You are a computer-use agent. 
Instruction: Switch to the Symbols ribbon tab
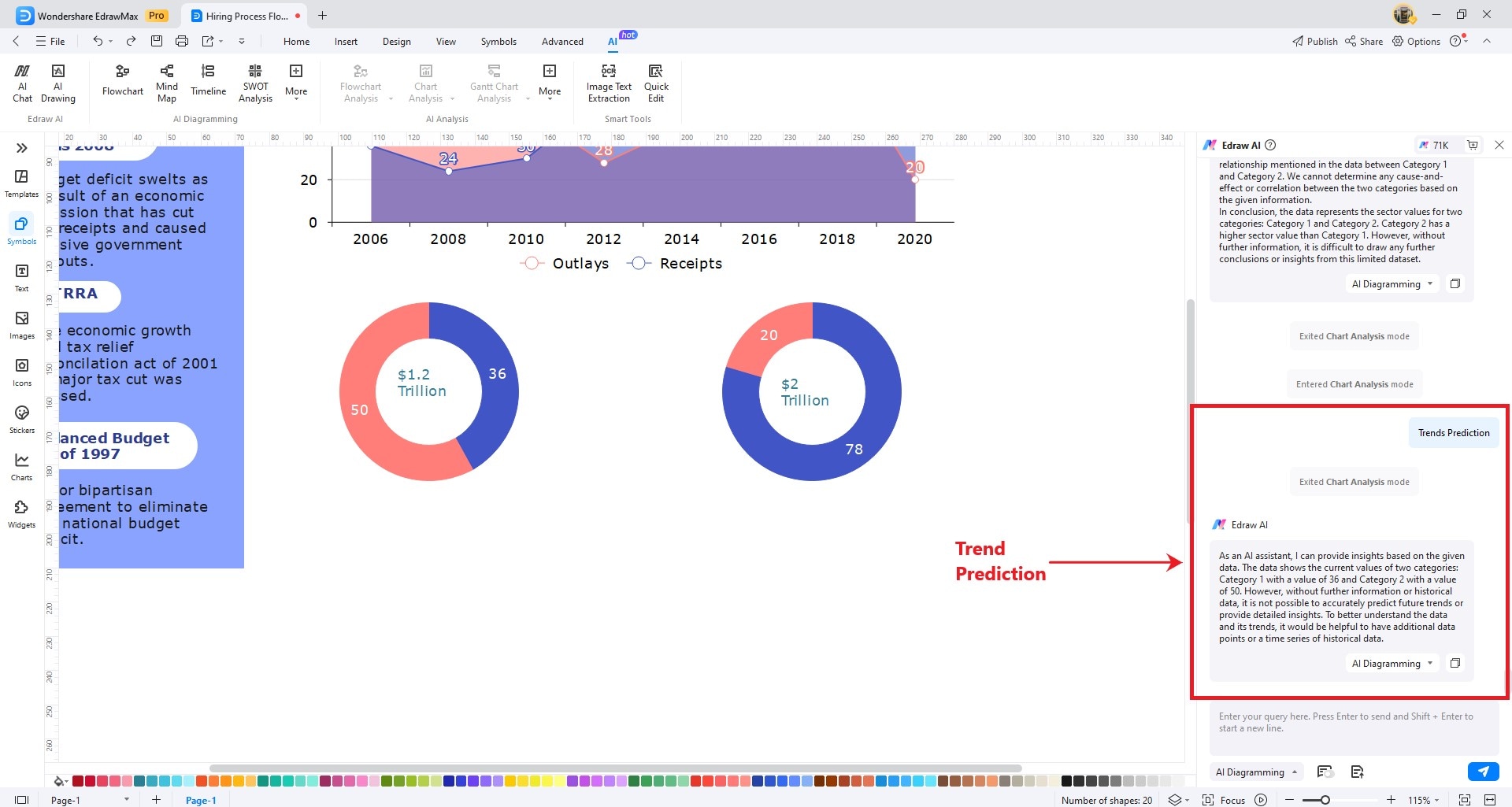(x=498, y=41)
